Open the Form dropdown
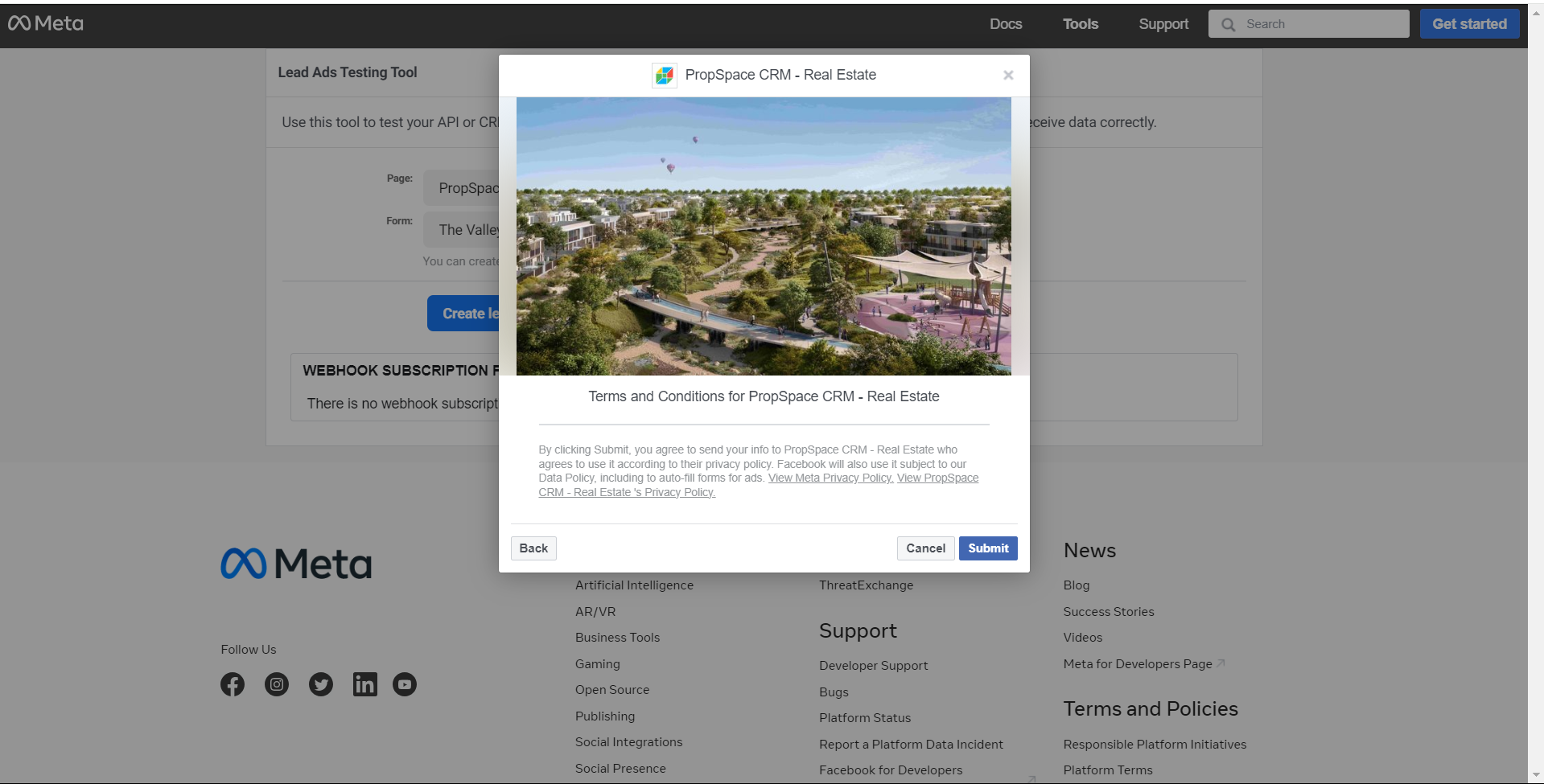Image resolution: width=1544 pixels, height=784 pixels. point(462,230)
